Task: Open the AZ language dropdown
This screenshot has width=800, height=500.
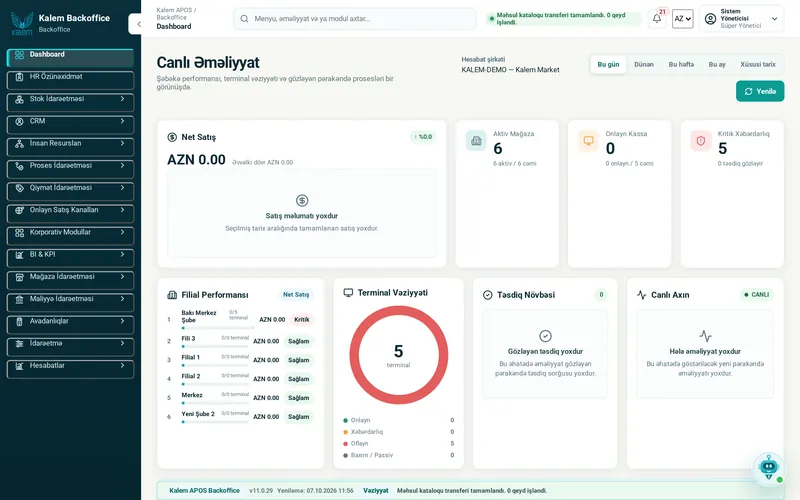Action: click(683, 19)
